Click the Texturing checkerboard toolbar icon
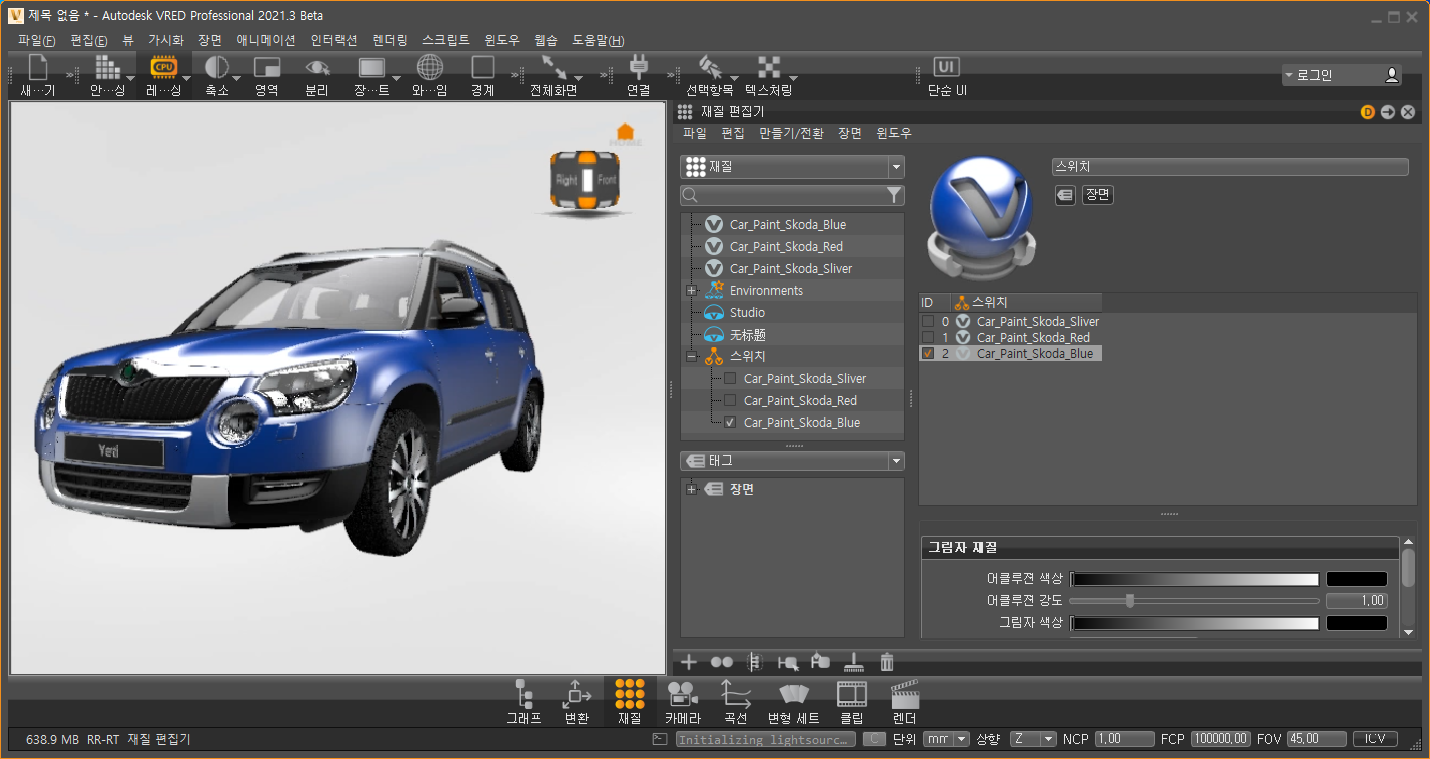Viewport: 1430px width, 759px height. pos(768,68)
